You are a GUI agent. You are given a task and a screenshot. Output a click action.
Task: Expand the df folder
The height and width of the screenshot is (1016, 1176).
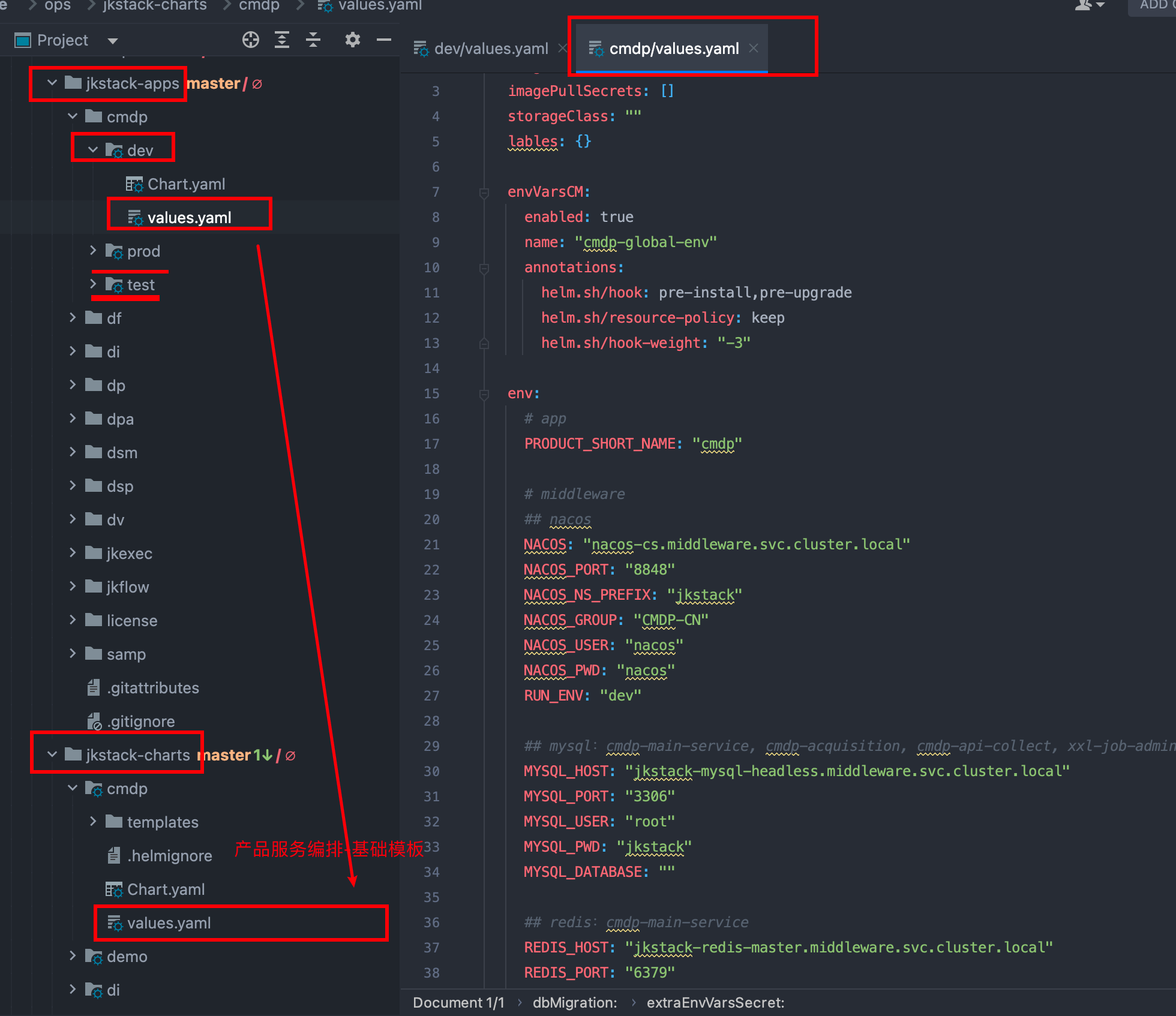73,318
